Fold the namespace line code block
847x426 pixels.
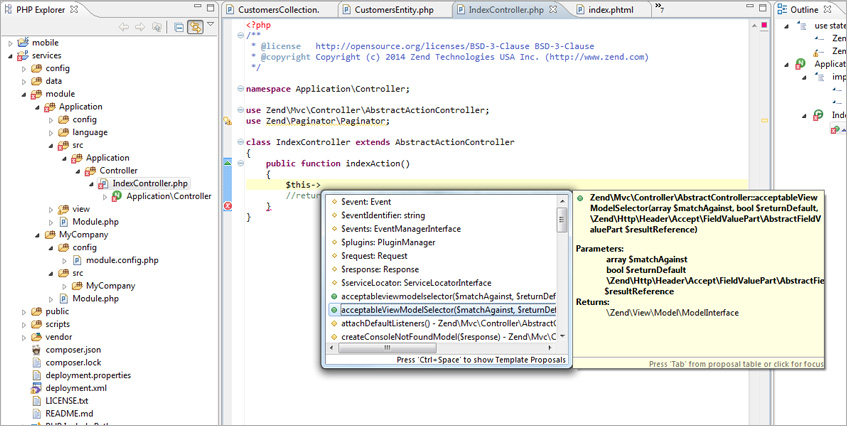pos(241,89)
